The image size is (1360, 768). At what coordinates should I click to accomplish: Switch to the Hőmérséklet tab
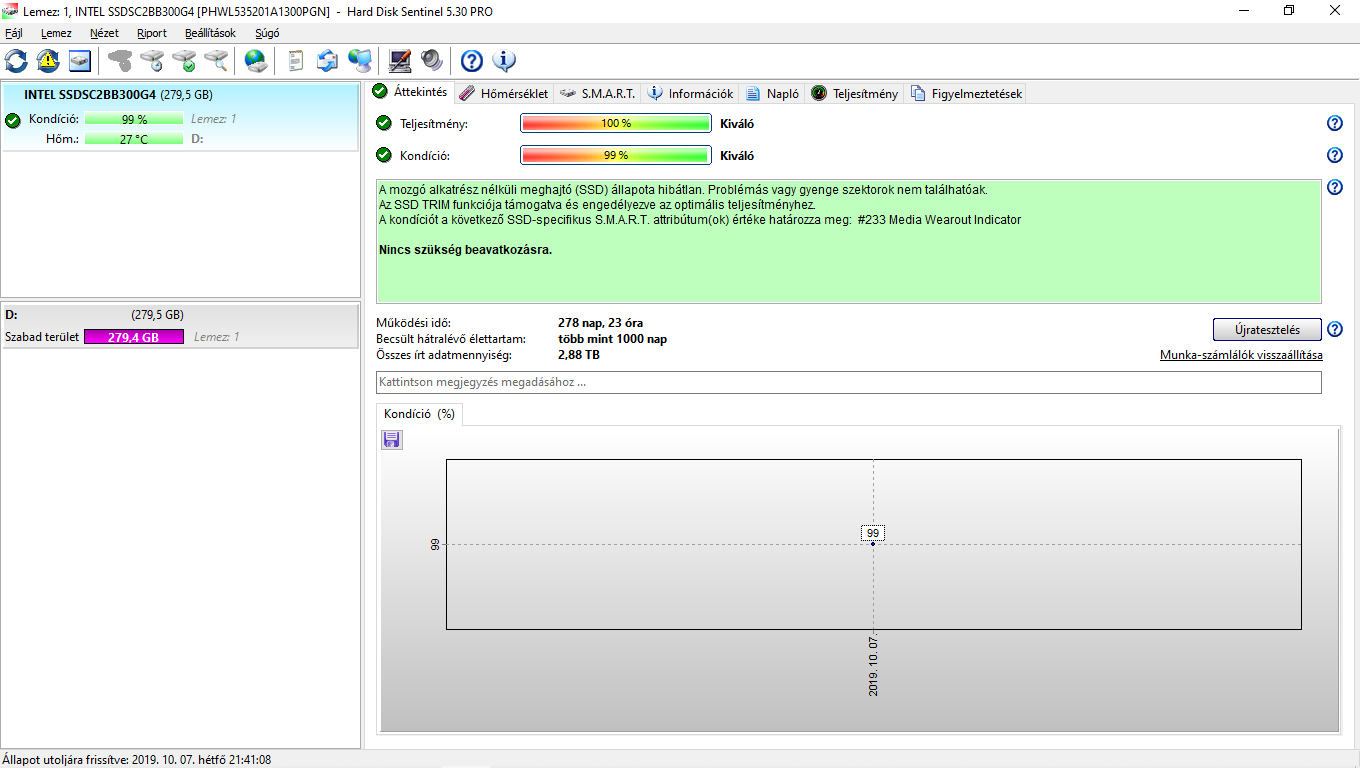pos(504,93)
